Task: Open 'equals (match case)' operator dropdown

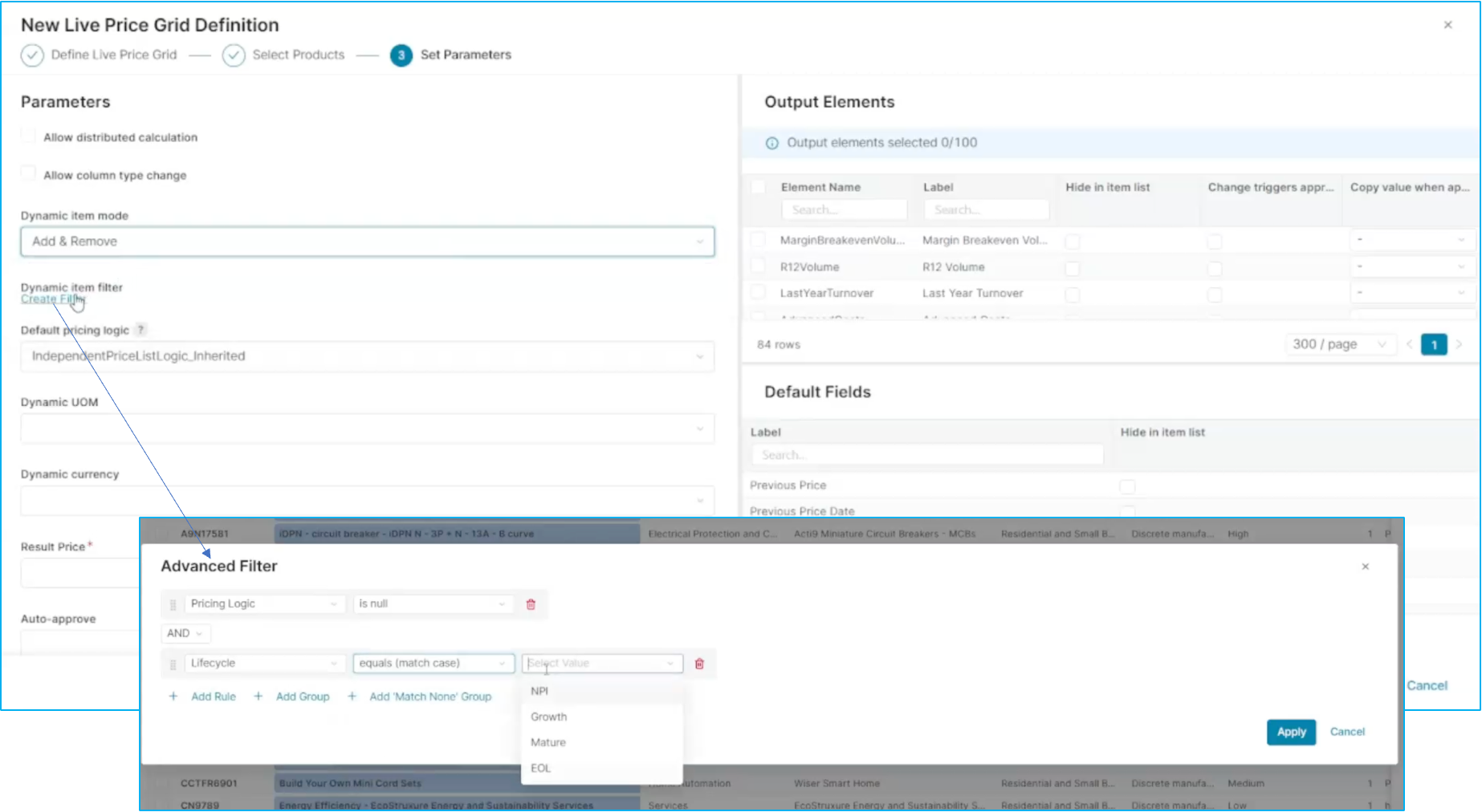Action: (x=434, y=664)
